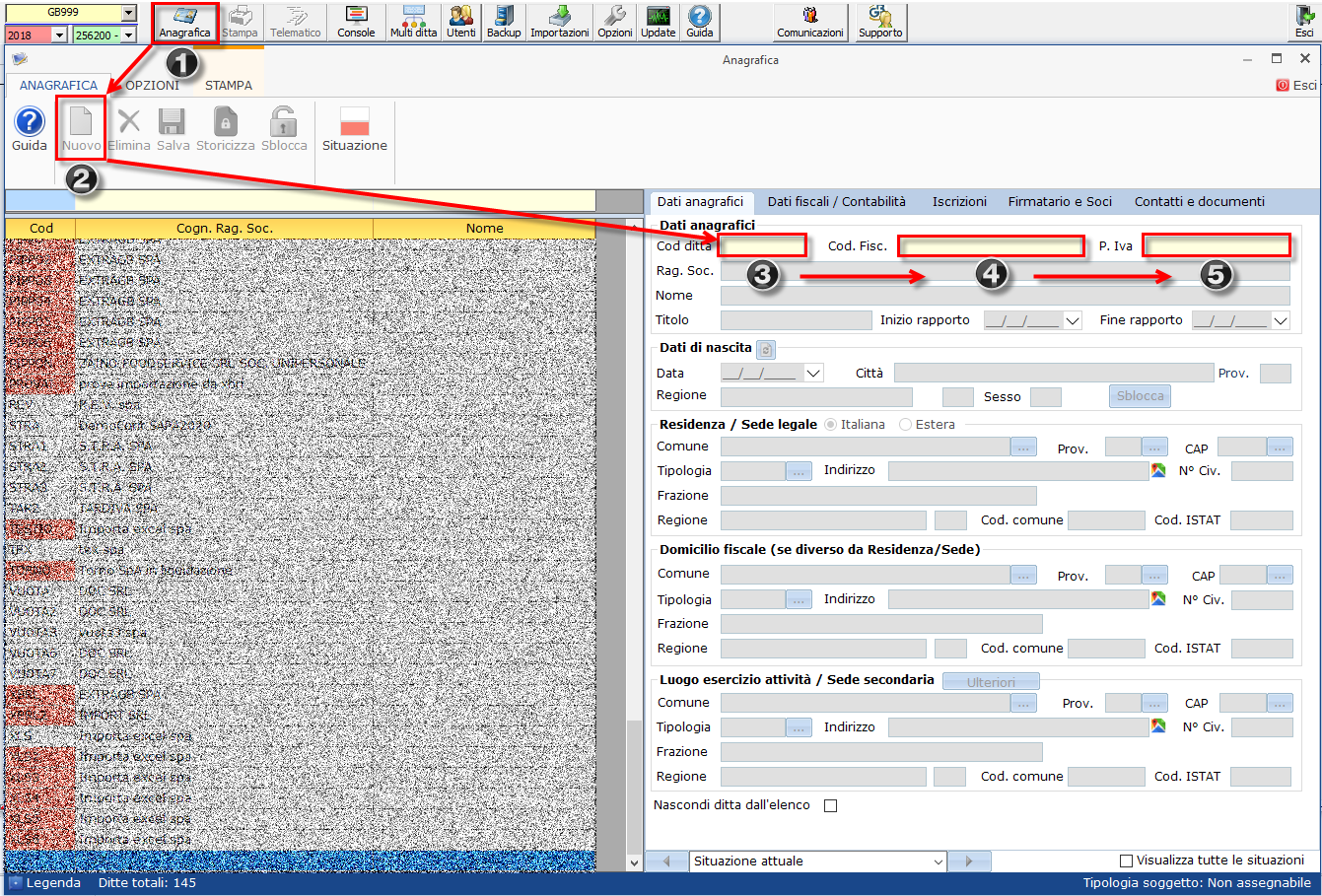Launch the Console tool
The image size is (1322, 896).
pyautogui.click(x=356, y=22)
